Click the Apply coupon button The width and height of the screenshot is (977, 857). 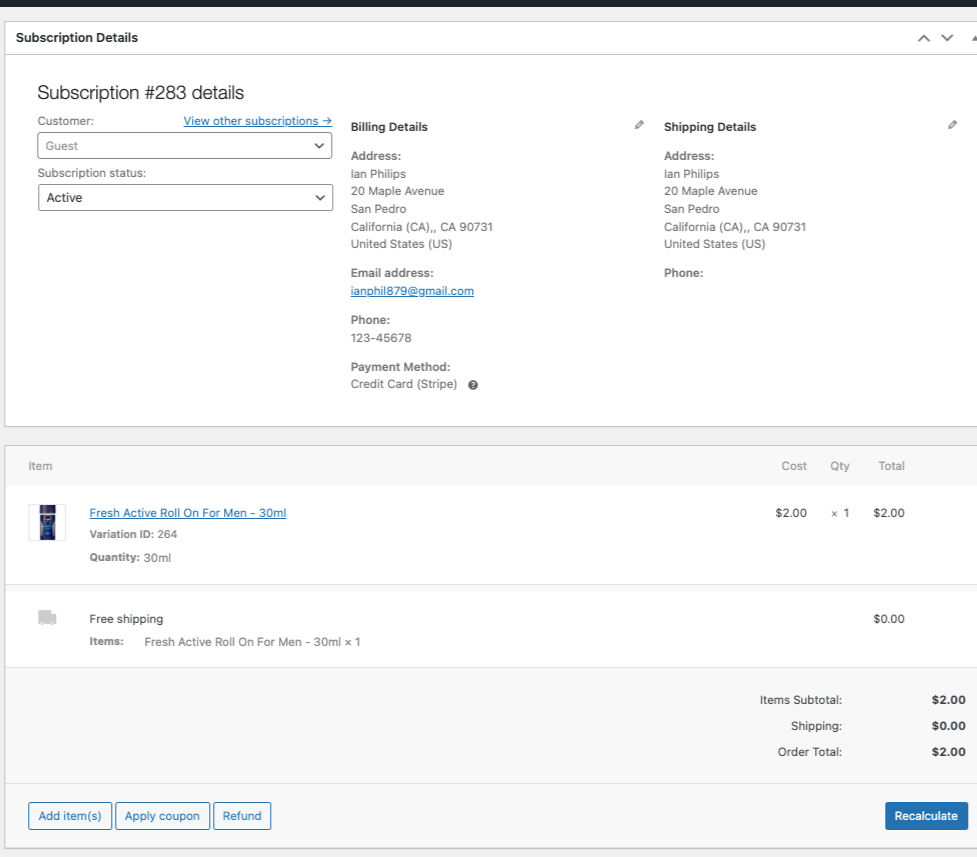click(x=162, y=816)
